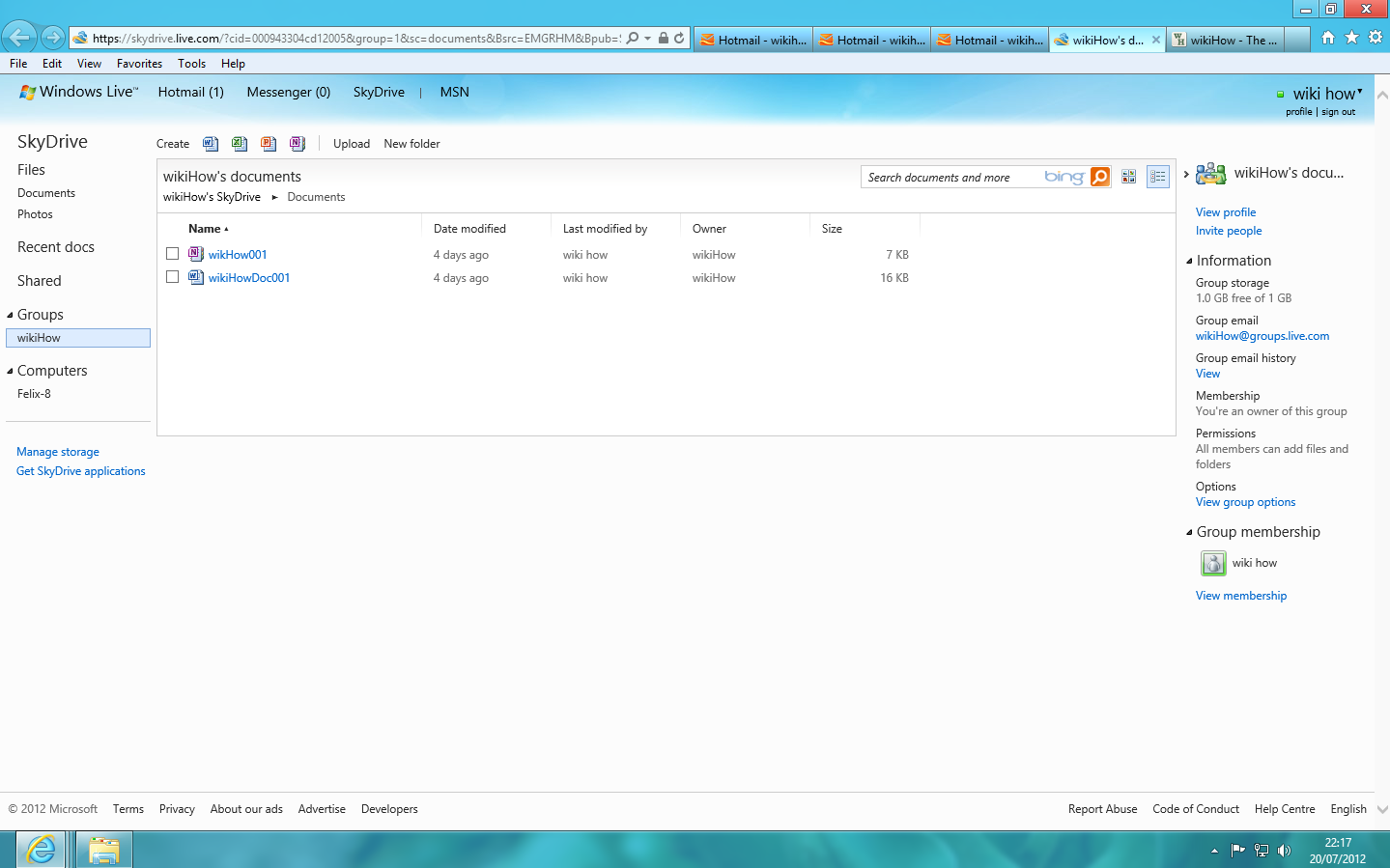This screenshot has height=868, width=1390.
Task: Go forward using browser forward arrow
Action: point(53,38)
